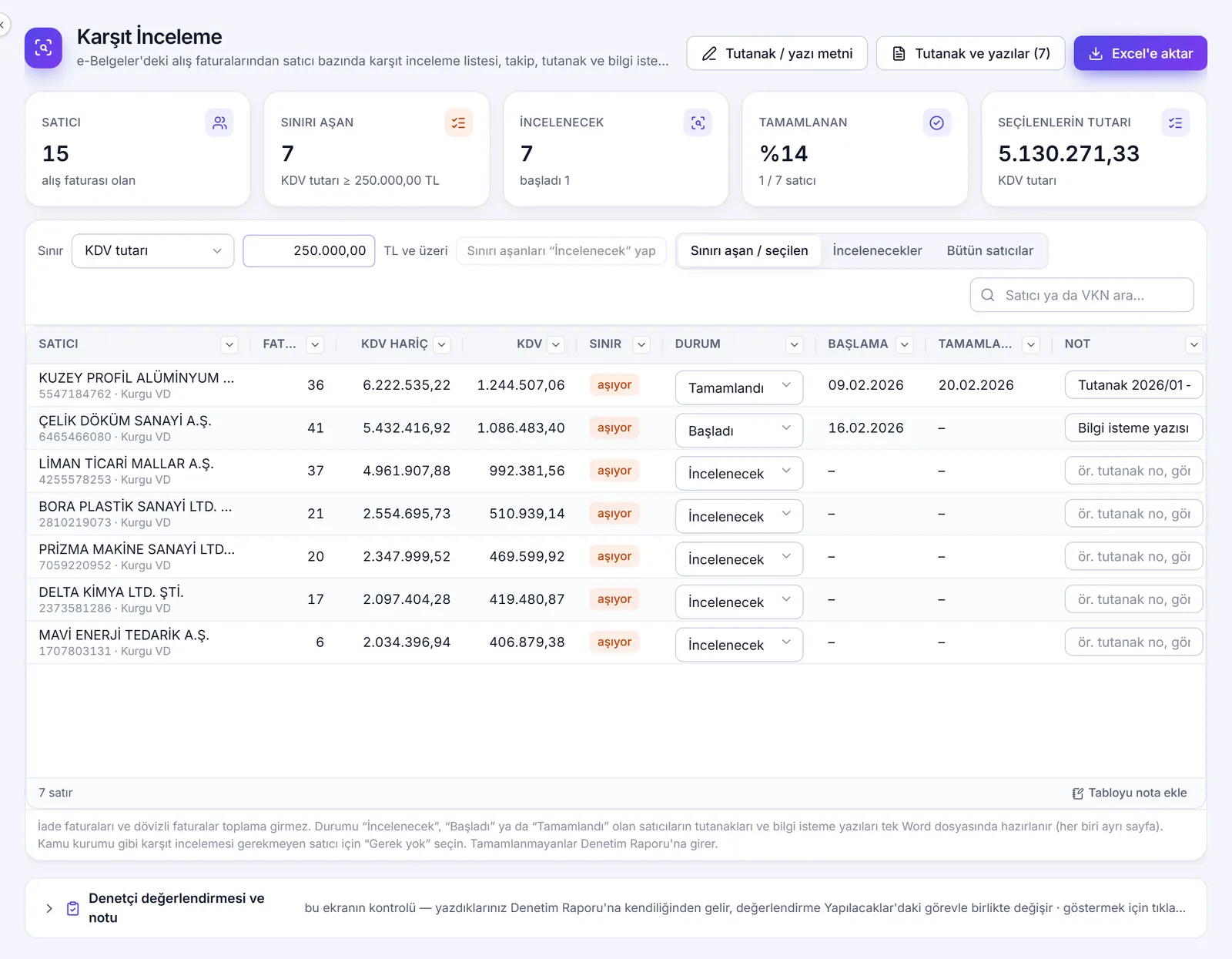This screenshot has width=1232, height=959.
Task: Click the Tutanak 2026/01 note field
Action: [1133, 385]
